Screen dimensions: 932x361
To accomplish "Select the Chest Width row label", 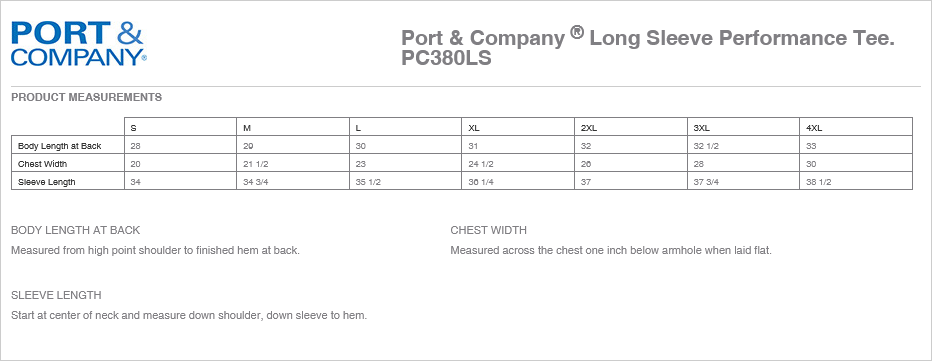I will [x=68, y=164].
